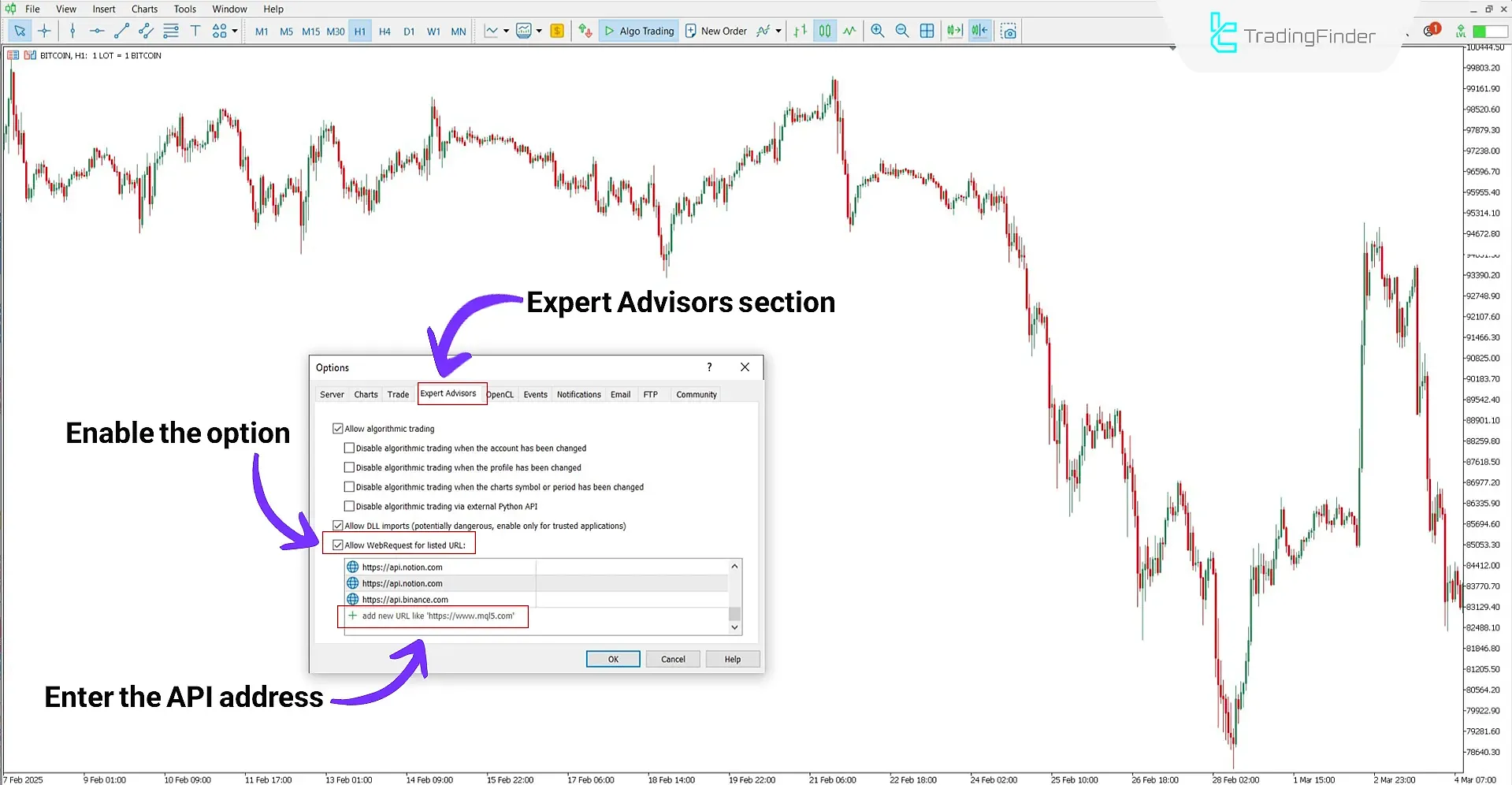Zoom out of the chart
The image size is (1512, 785).
[902, 31]
